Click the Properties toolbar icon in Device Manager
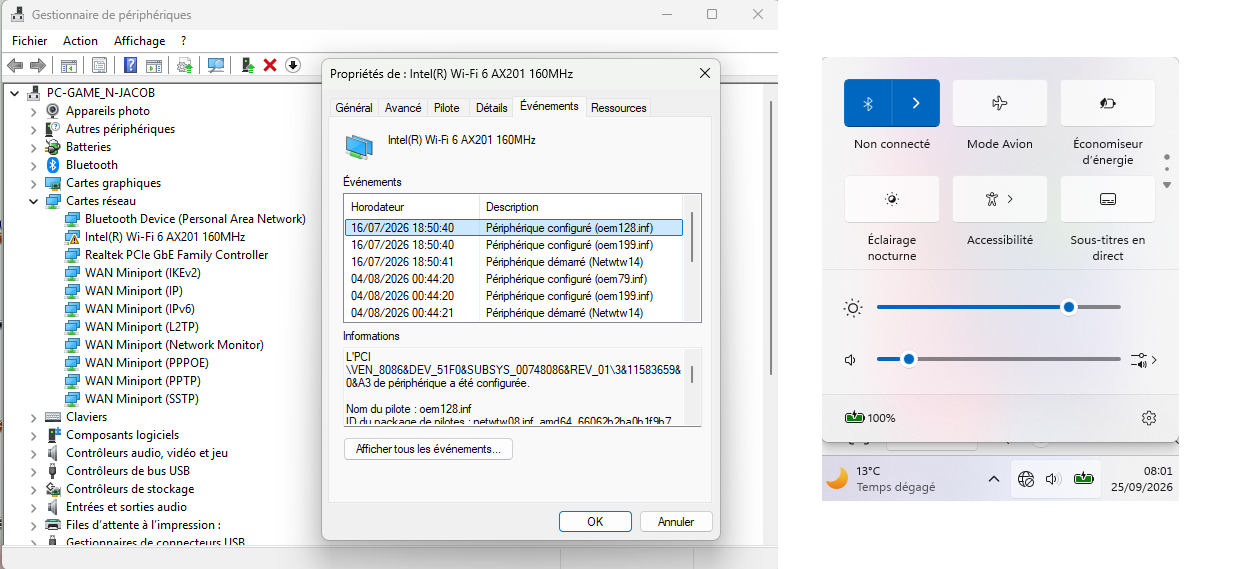Screen dimensions: 1249x569 (99, 65)
